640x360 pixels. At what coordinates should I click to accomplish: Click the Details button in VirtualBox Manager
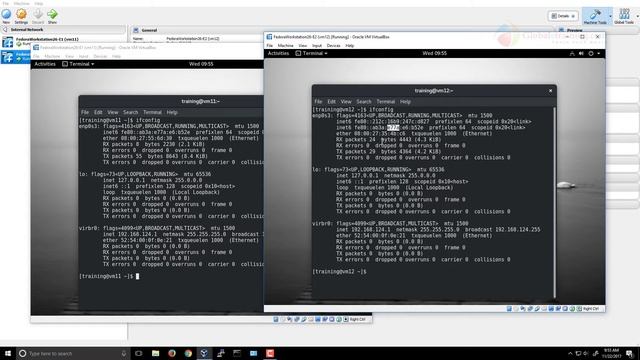[x=562, y=16]
